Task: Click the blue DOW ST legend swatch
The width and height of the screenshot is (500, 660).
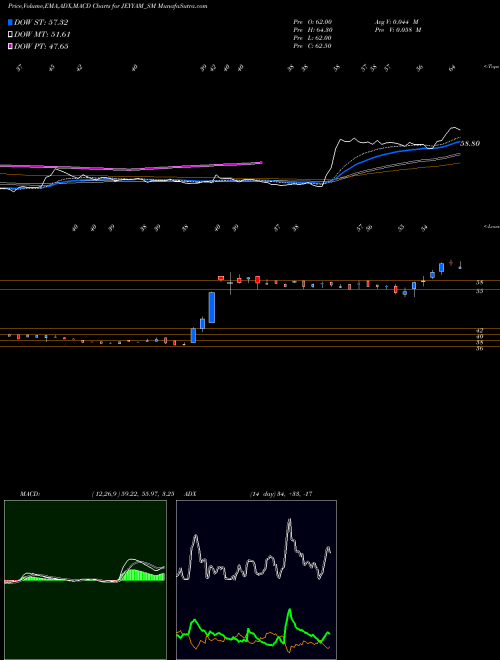Action: tap(10, 22)
